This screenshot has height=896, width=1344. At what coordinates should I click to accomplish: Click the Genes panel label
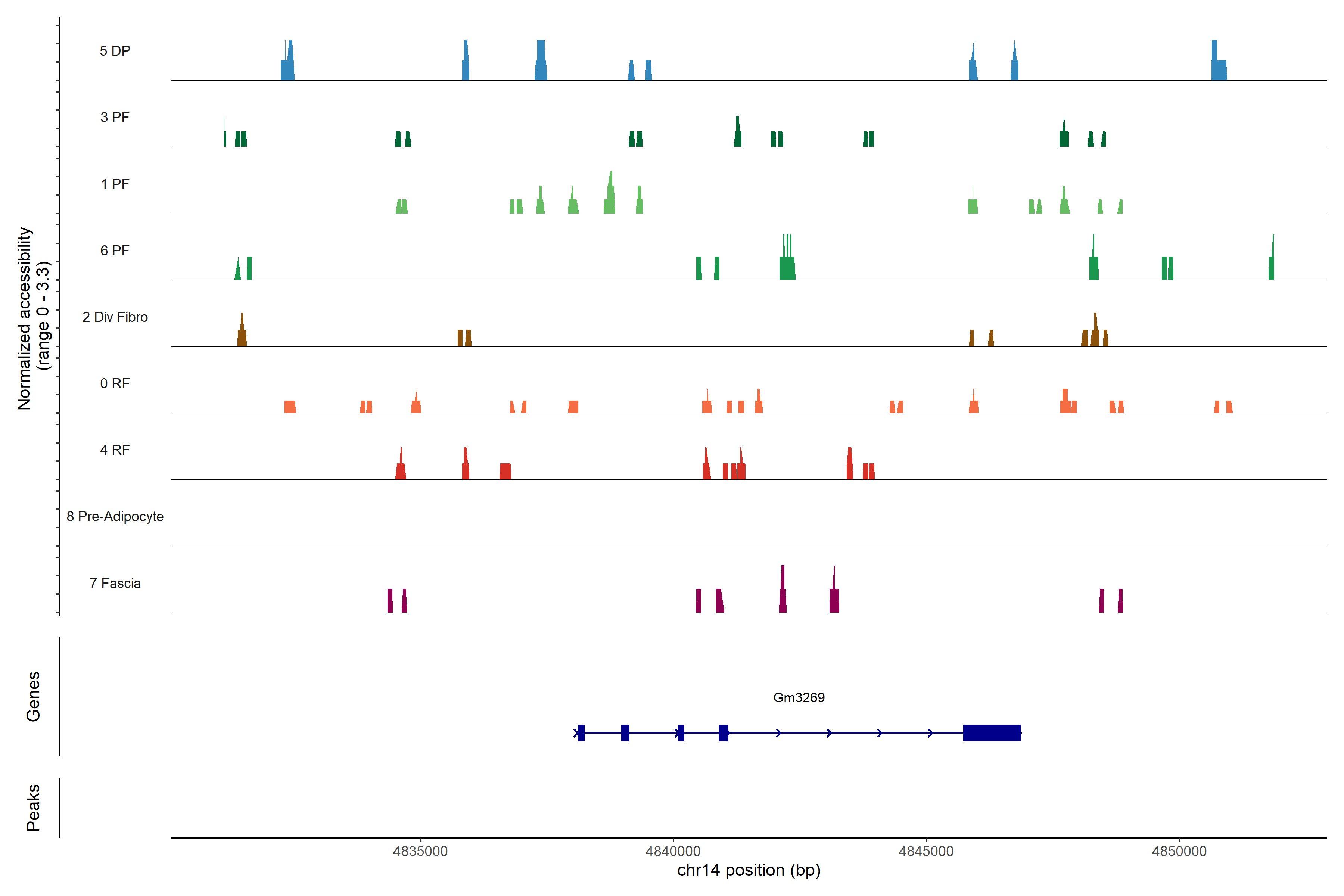pos(33,696)
